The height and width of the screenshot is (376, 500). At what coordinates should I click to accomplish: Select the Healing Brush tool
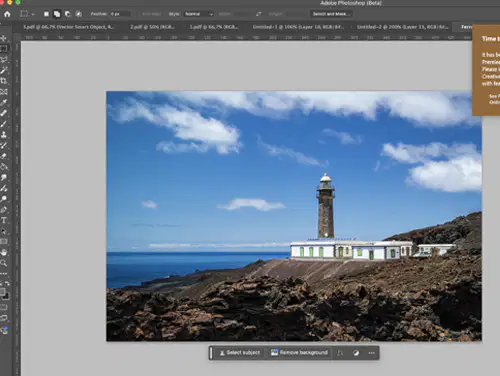[4, 113]
